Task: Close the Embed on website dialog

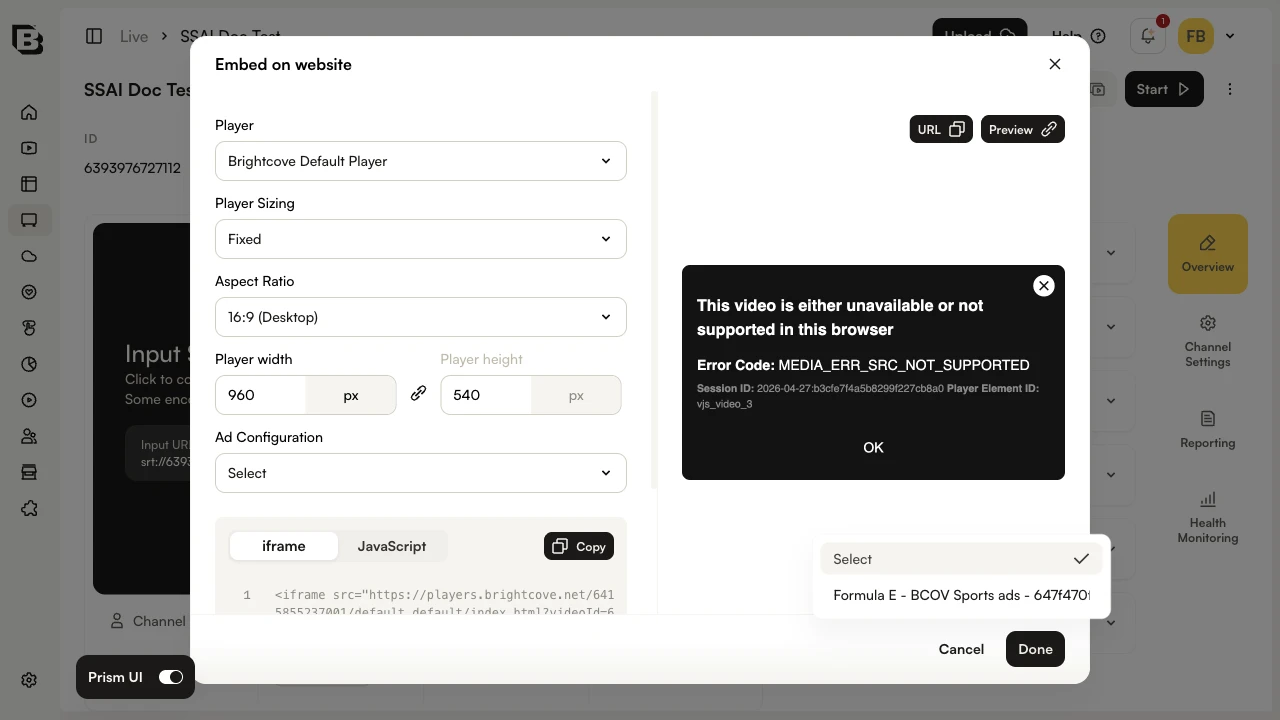Action: (1055, 64)
